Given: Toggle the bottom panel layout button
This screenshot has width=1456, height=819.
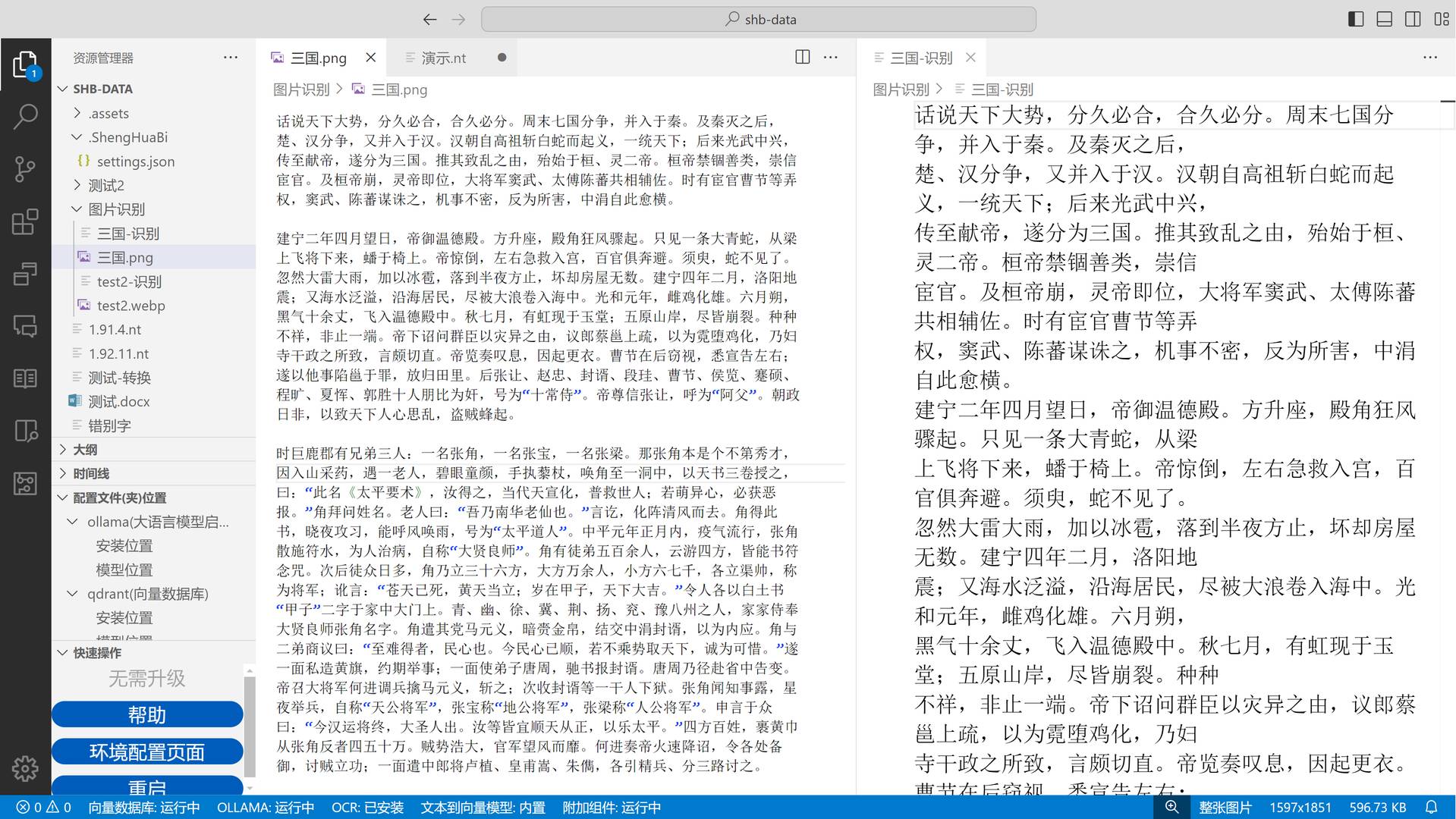Looking at the screenshot, I should (1384, 20).
